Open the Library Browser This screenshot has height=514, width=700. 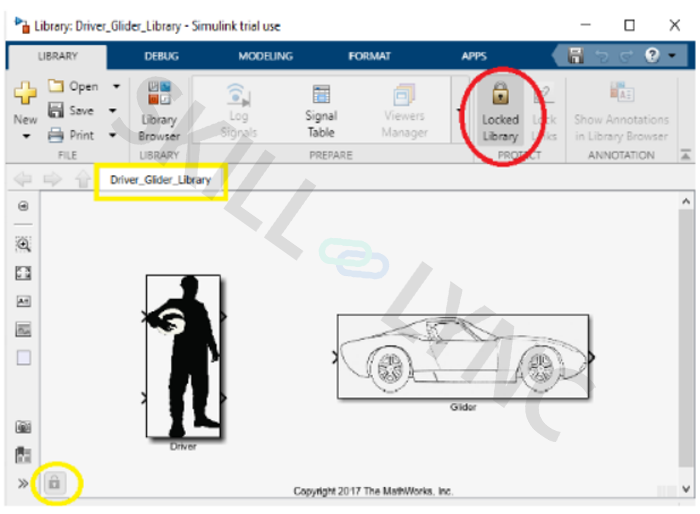[159, 111]
